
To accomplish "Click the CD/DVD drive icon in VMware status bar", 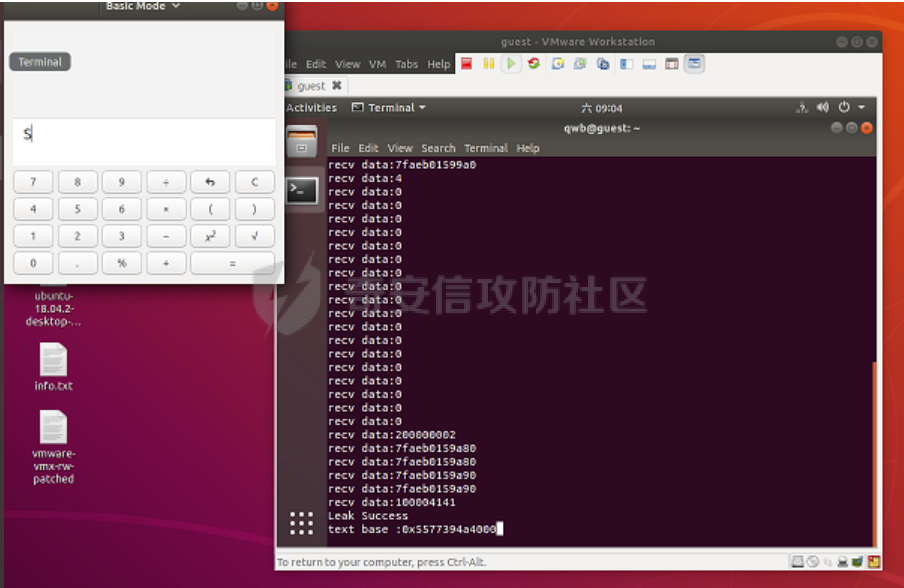I will point(812,561).
